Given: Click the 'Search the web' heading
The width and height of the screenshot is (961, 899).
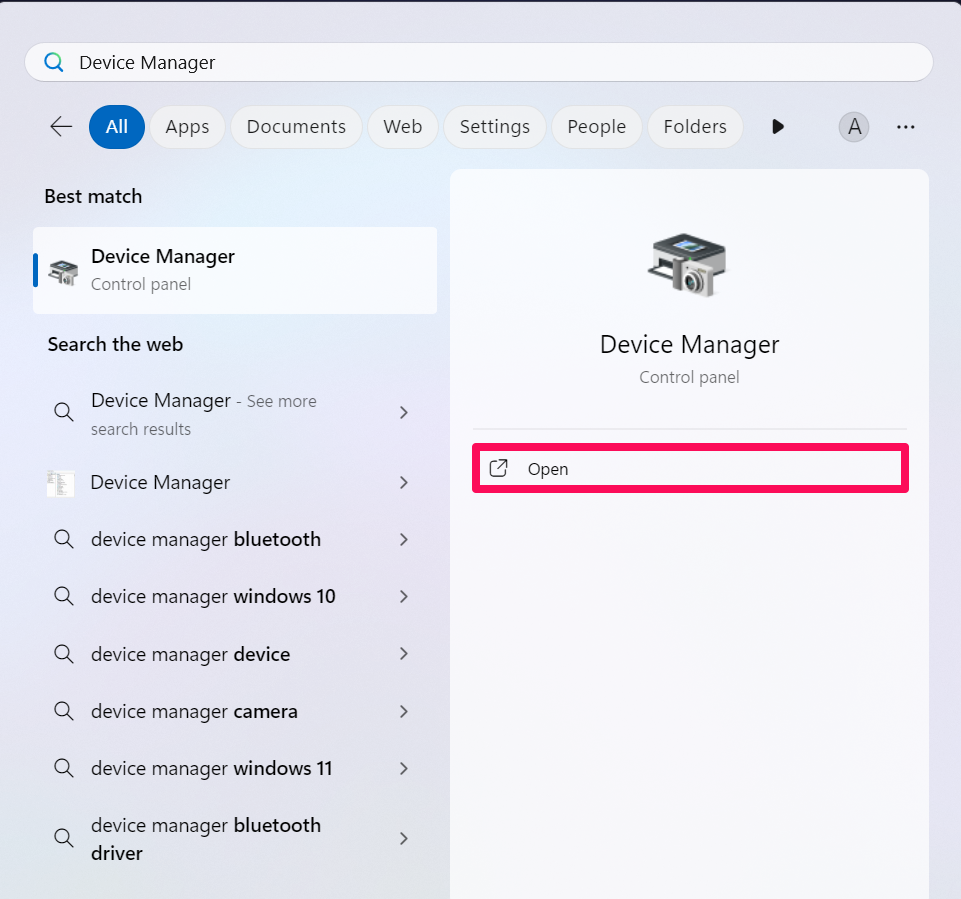Looking at the screenshot, I should (115, 344).
